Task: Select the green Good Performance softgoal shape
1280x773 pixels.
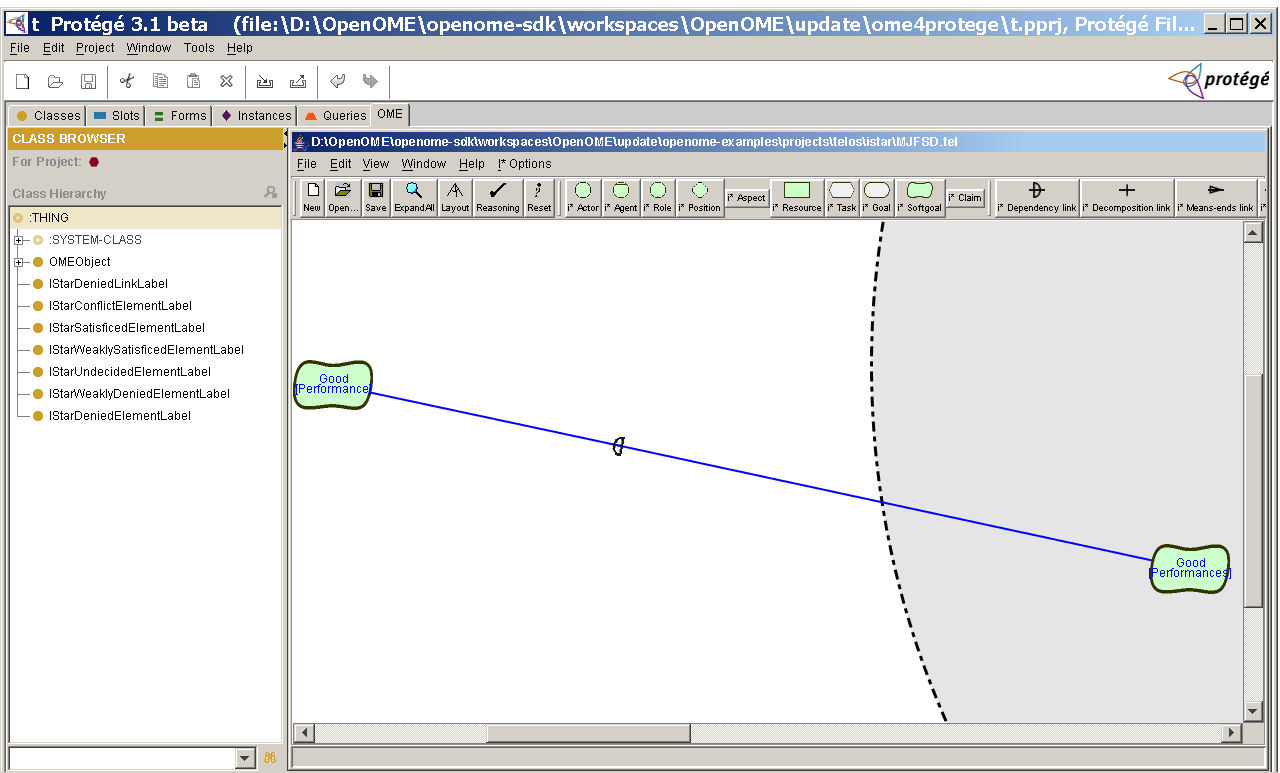Action: tap(332, 384)
